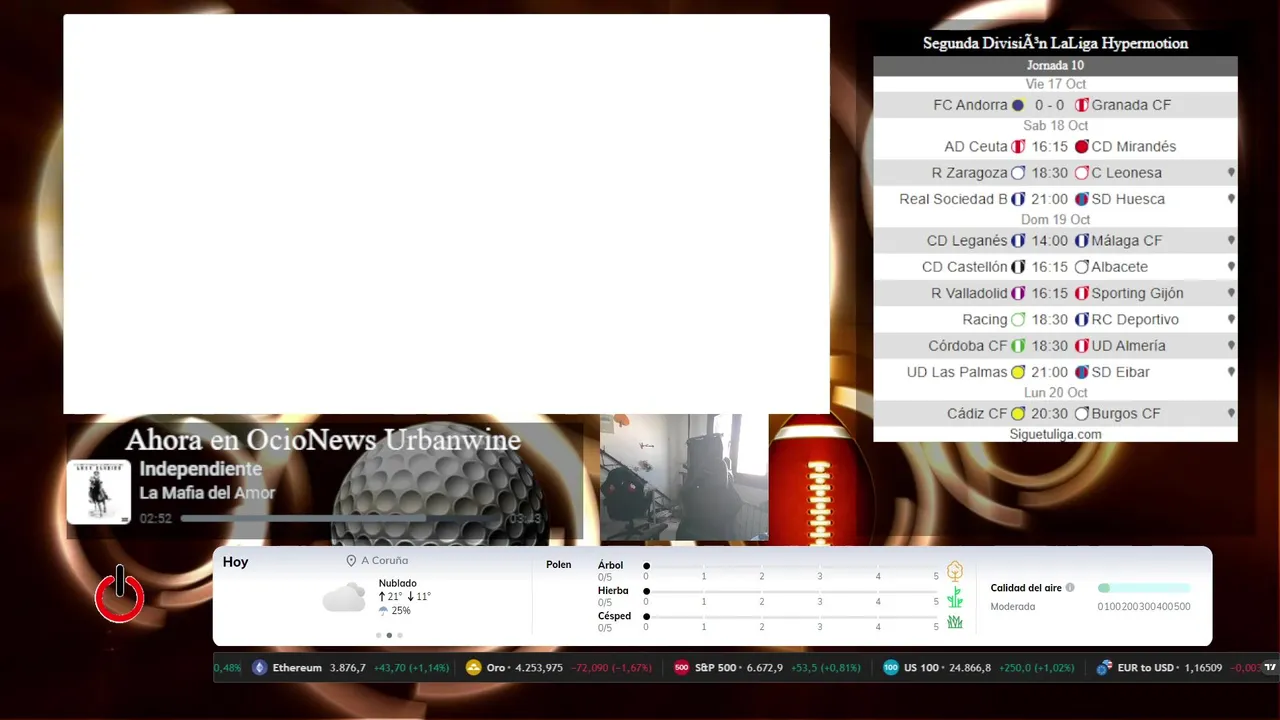Screen dimensions: 1280x720
Task: Open venue pin for Racing vs Deportivo
Action: [x=1231, y=320]
